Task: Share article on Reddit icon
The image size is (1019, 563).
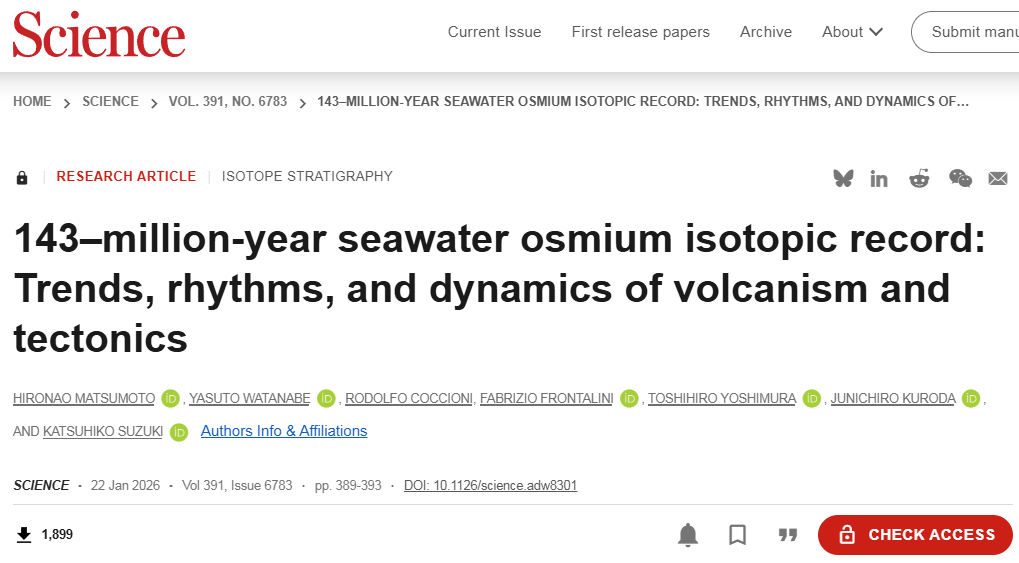Action: (919, 178)
